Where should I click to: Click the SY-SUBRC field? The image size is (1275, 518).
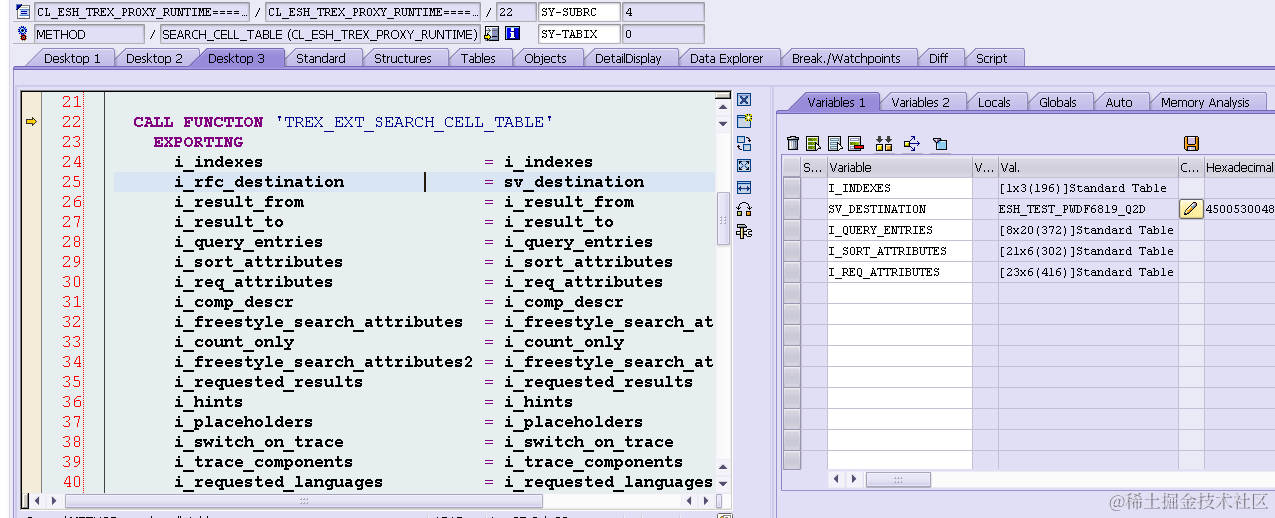click(x=578, y=12)
